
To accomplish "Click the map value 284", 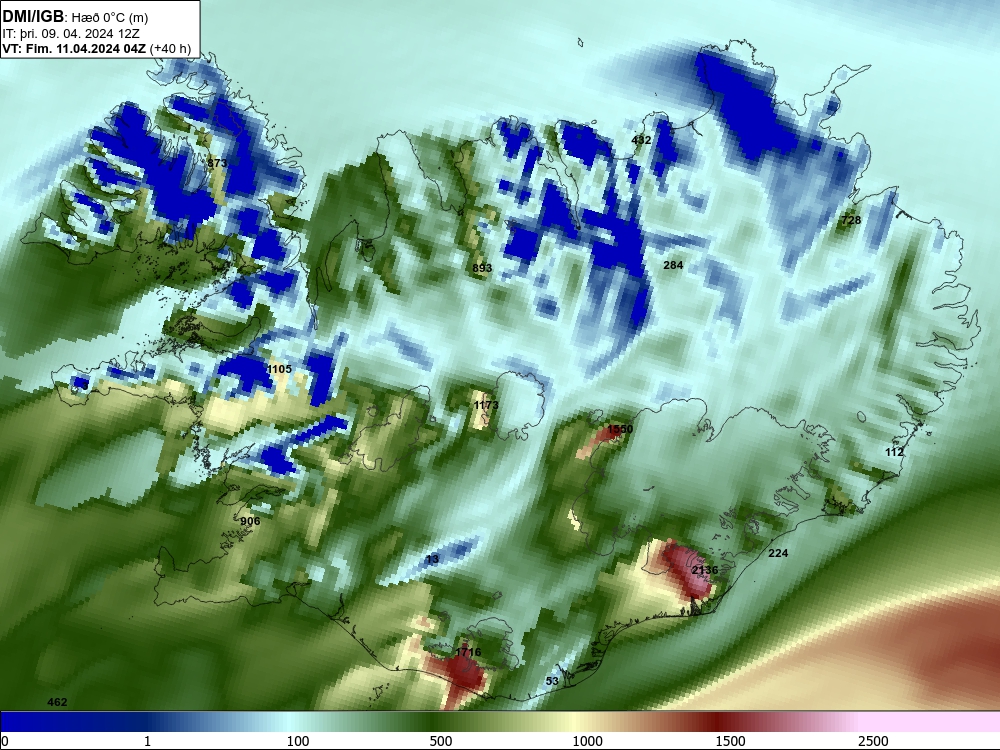I will (x=673, y=265).
